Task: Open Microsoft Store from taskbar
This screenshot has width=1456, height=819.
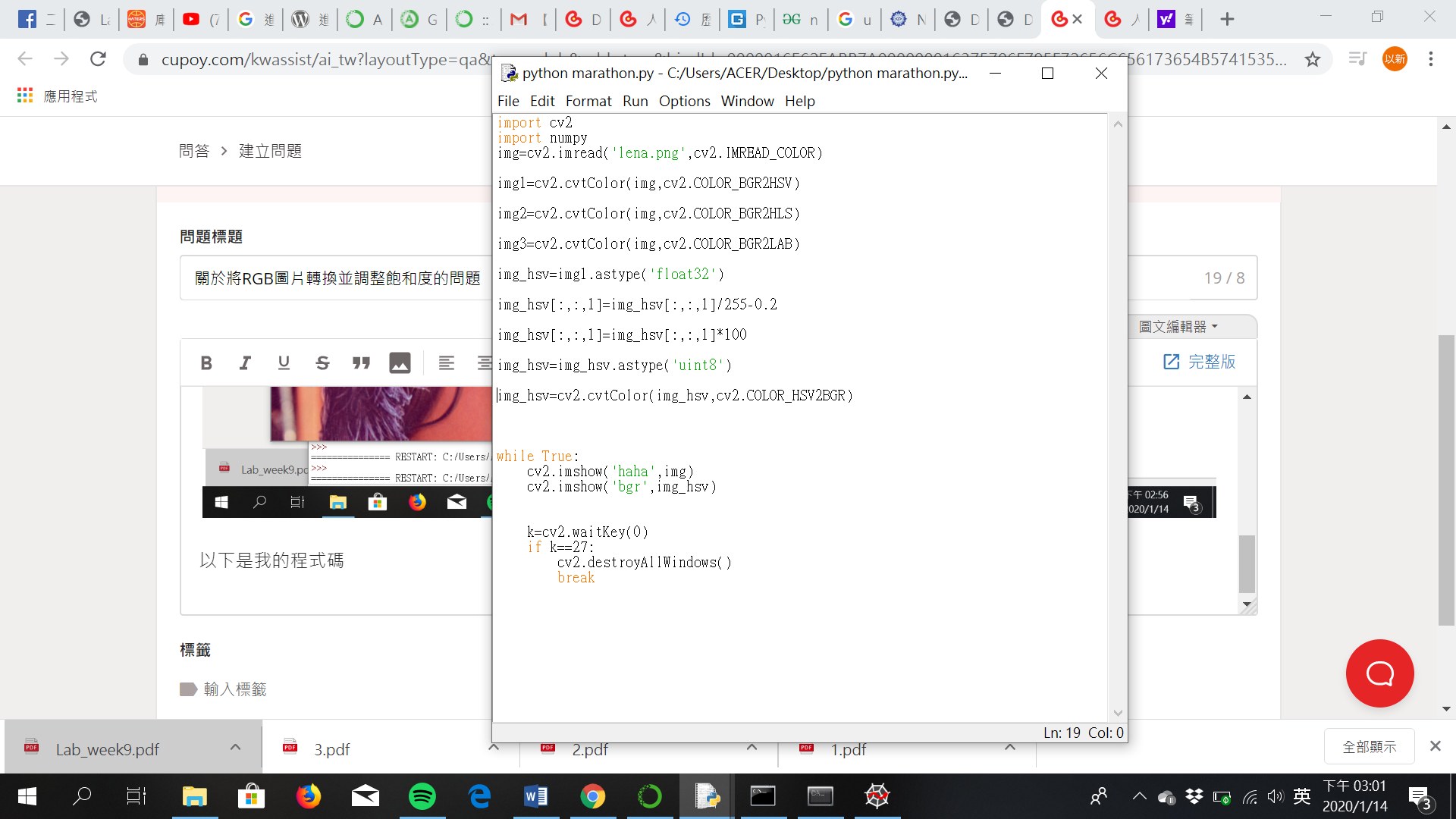Action: point(252,796)
